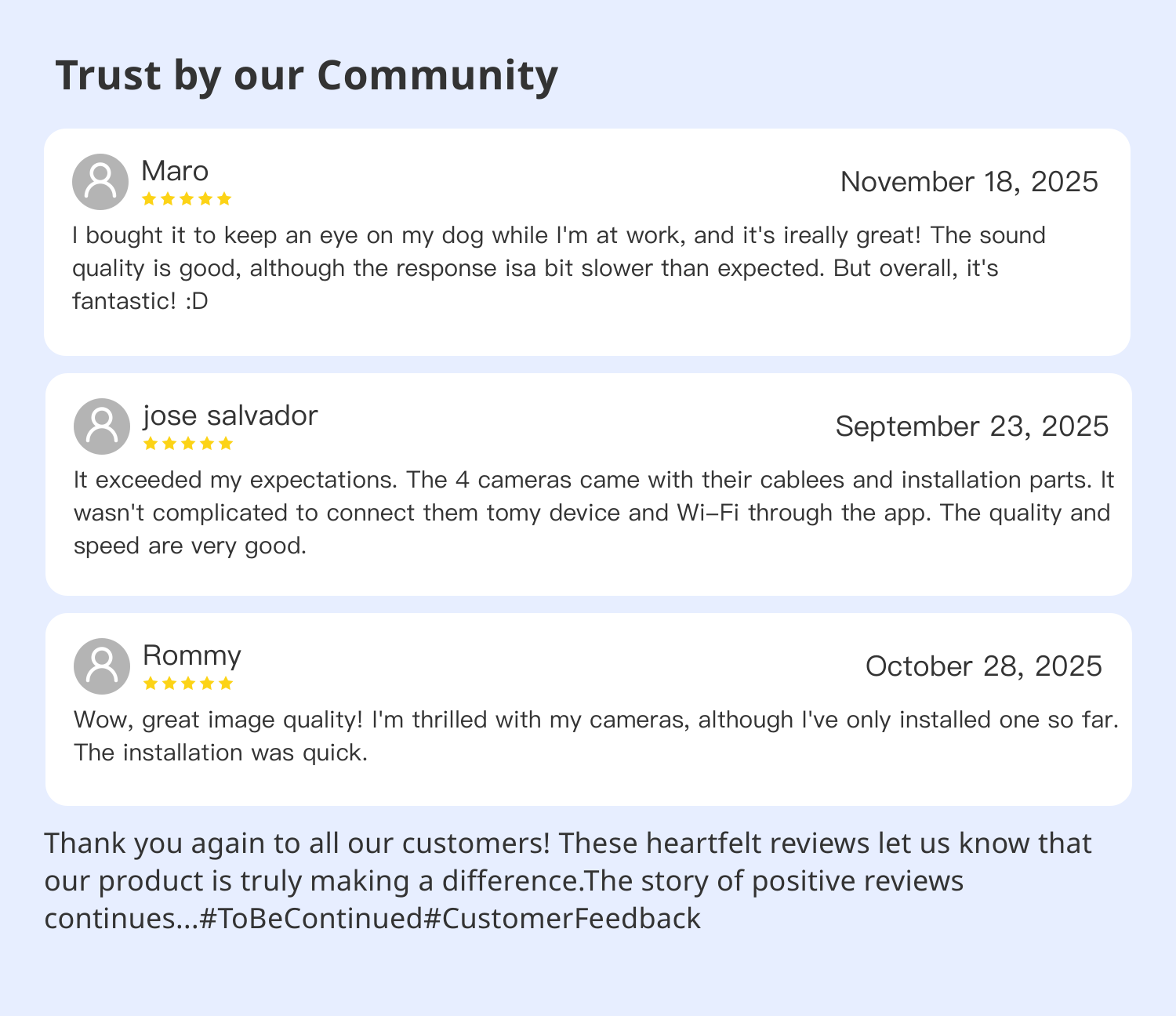Click jose salvador's profile avatar icon
The height and width of the screenshot is (1016, 1176).
(x=102, y=426)
